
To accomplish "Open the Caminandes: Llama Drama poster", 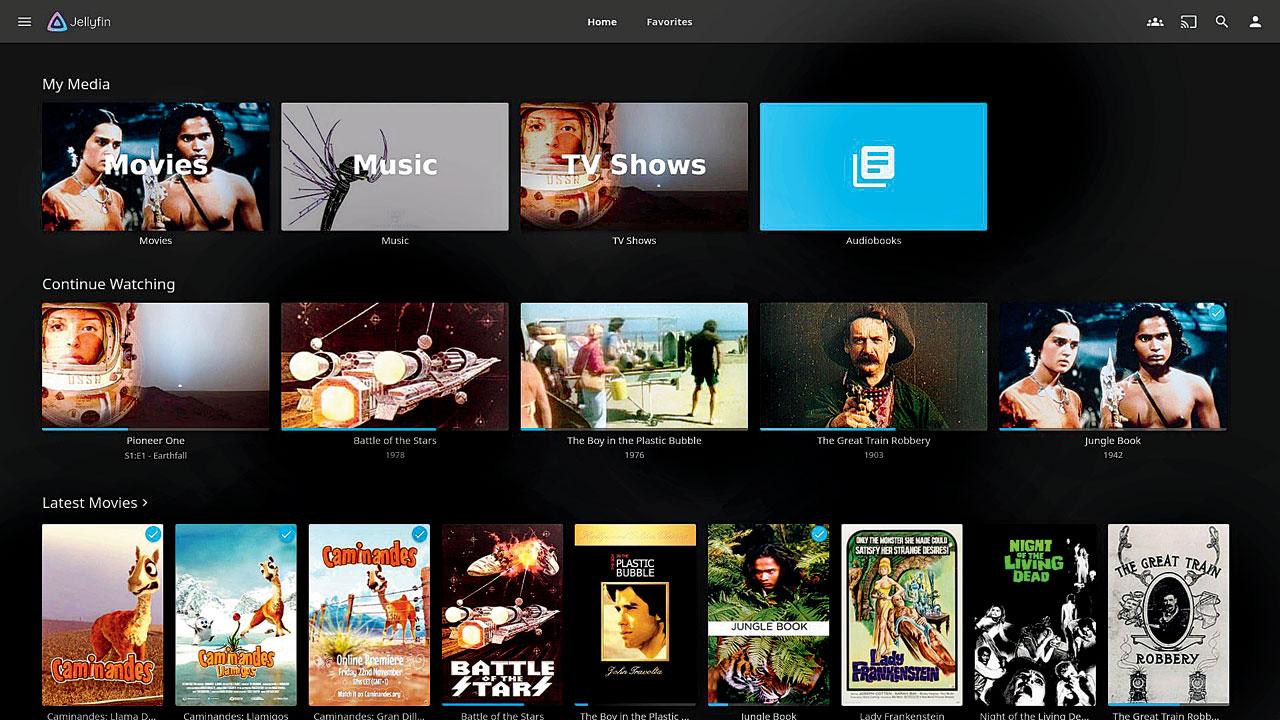I will (x=102, y=615).
